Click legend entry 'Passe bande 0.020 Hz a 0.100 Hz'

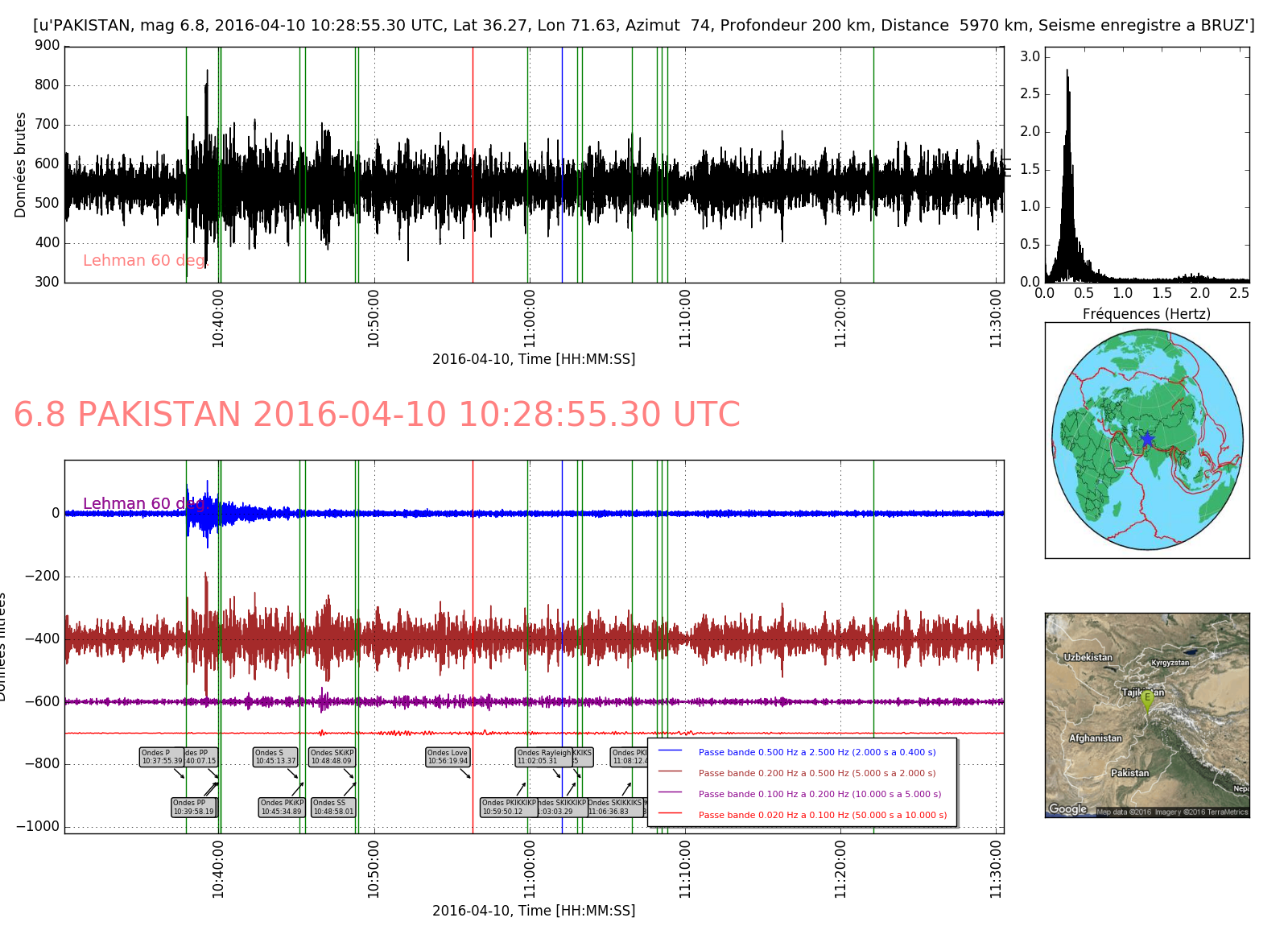pos(823,815)
